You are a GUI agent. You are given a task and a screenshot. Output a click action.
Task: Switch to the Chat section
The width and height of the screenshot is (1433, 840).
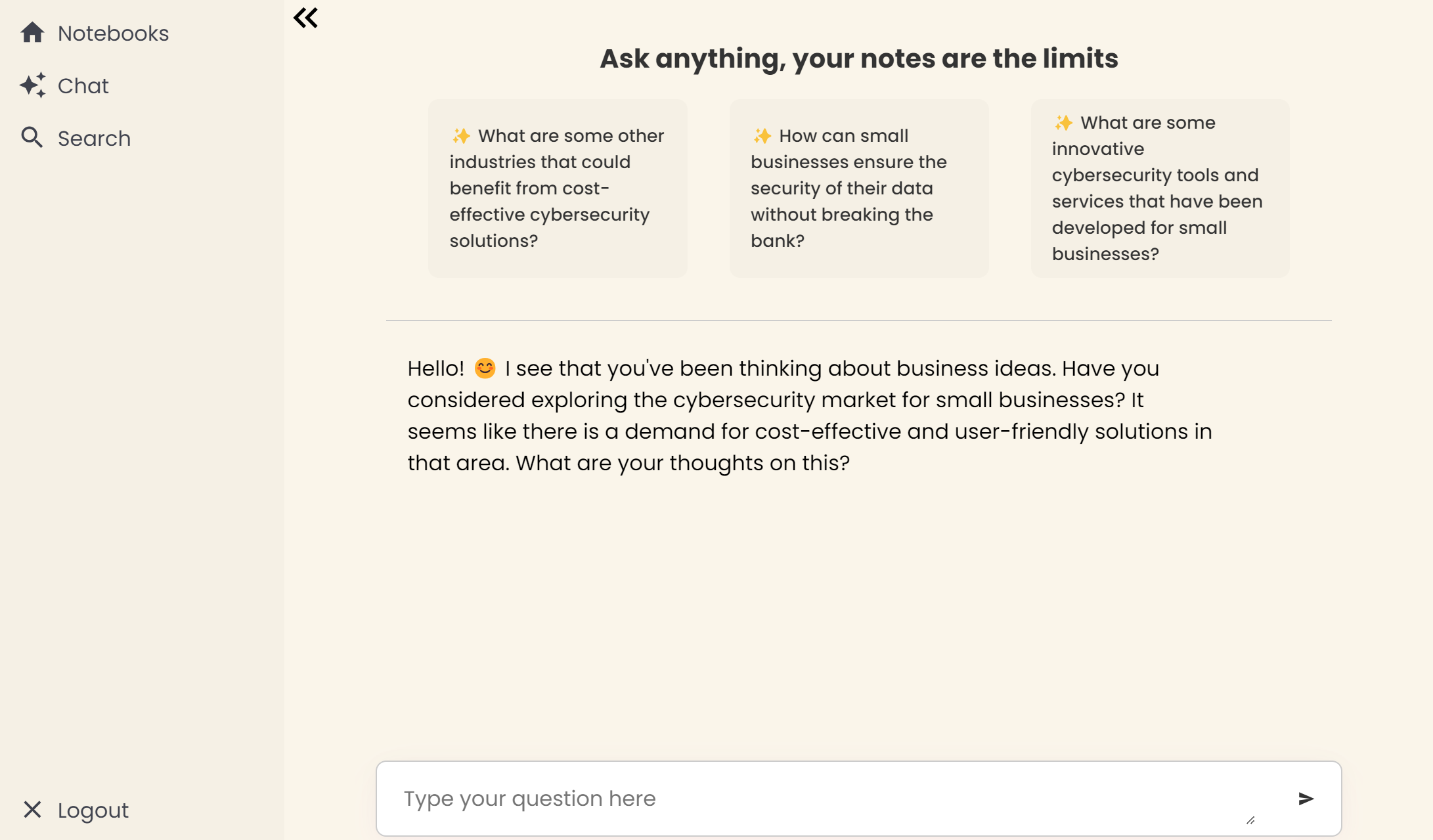pos(83,86)
